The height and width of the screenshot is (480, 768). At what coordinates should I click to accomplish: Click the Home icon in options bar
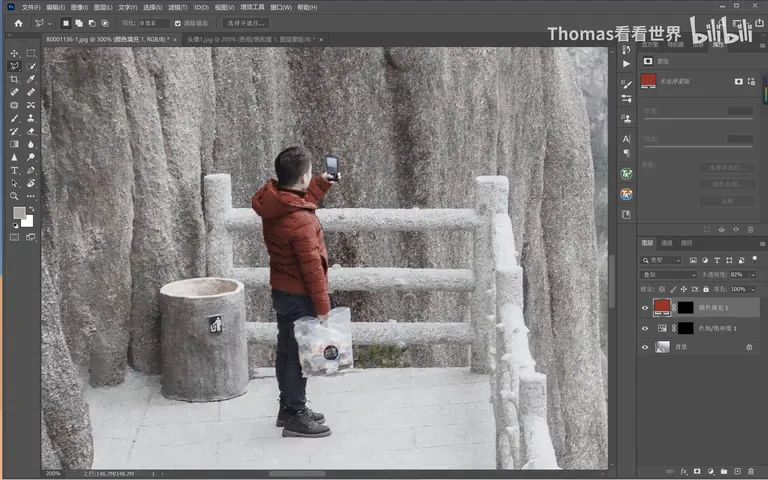tap(19, 23)
